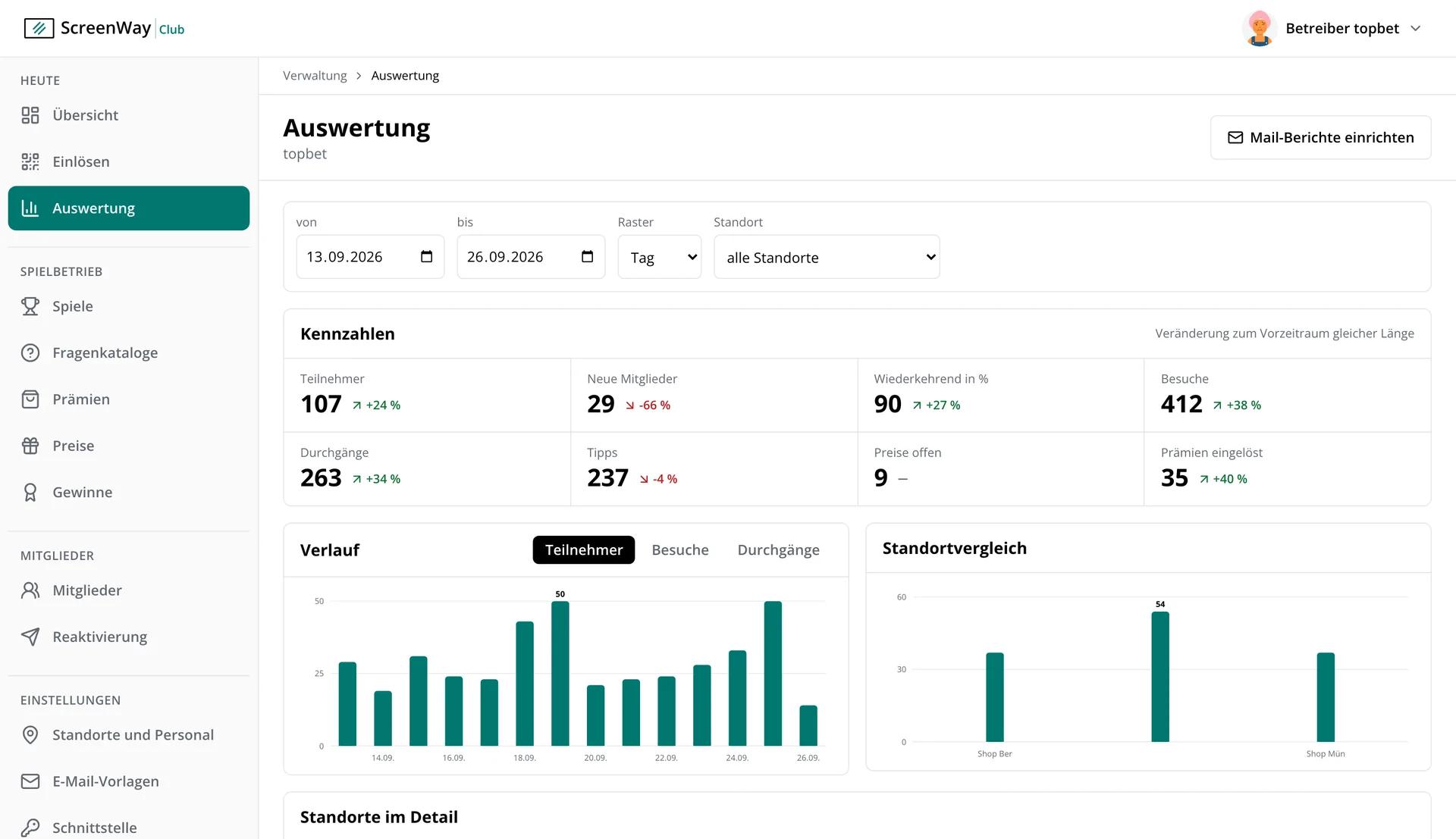Open E-Mail-Vorlagen link
Viewport: 1456px width, 839px height.
(129, 781)
